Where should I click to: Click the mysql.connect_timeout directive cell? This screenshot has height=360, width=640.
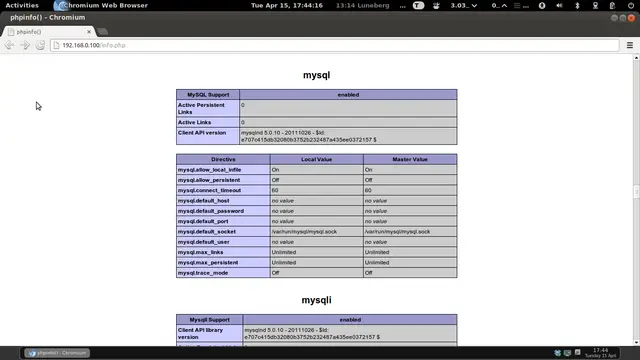click(x=223, y=190)
